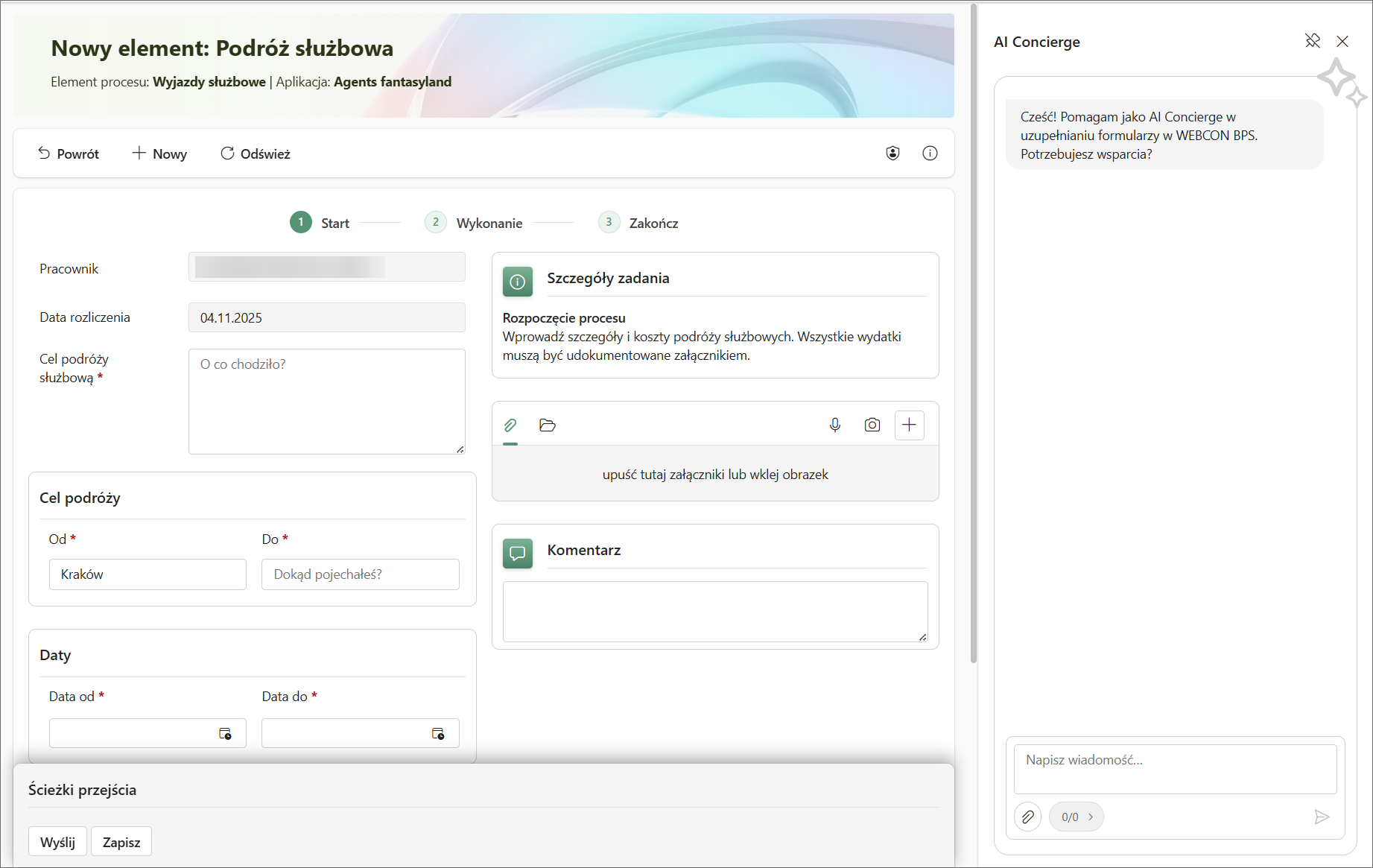Image resolution: width=1373 pixels, height=868 pixels.
Task: Select the paperclip attachments tab icon
Action: tap(510, 425)
